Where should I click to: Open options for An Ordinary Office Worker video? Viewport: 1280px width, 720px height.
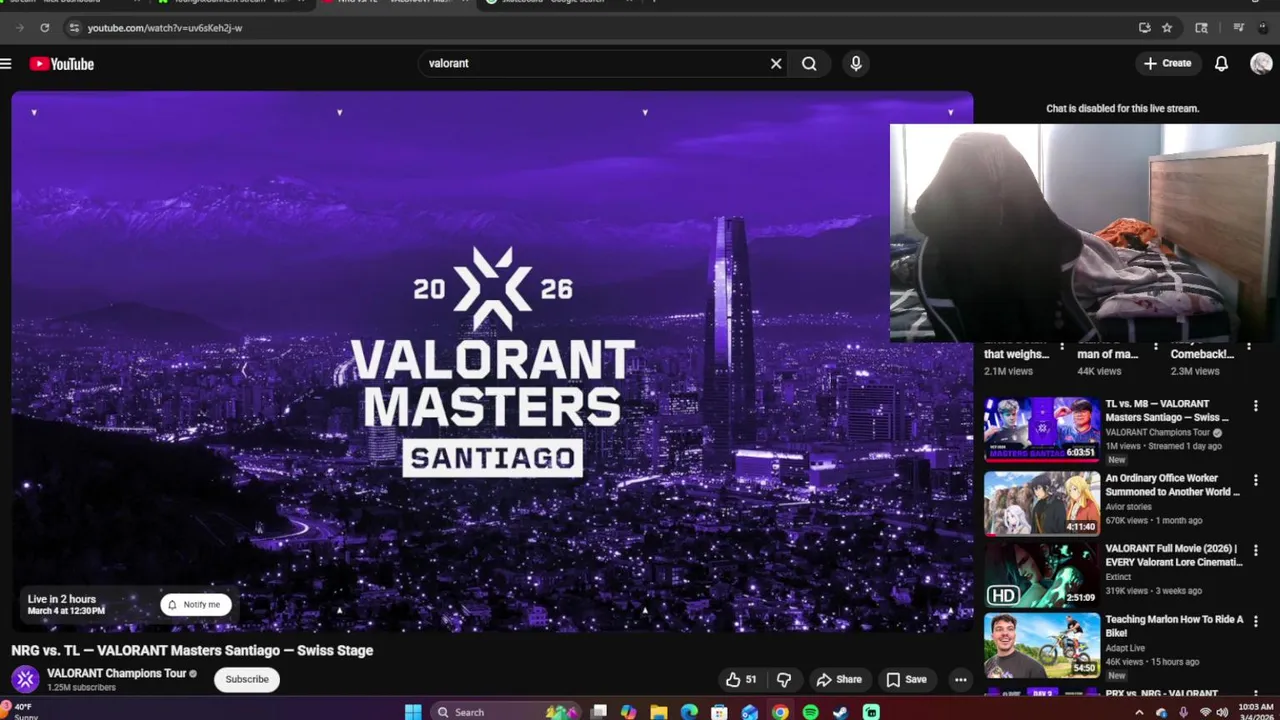1256,480
